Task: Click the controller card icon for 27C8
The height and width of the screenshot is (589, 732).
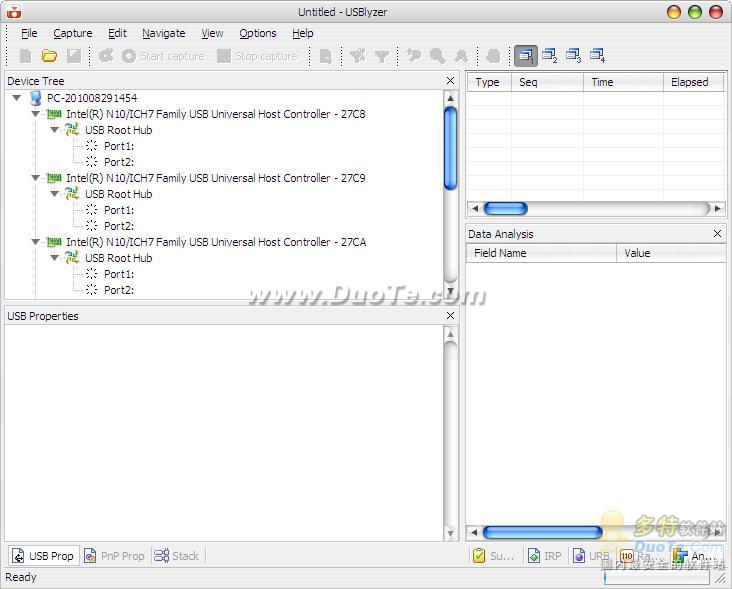Action: (54, 114)
